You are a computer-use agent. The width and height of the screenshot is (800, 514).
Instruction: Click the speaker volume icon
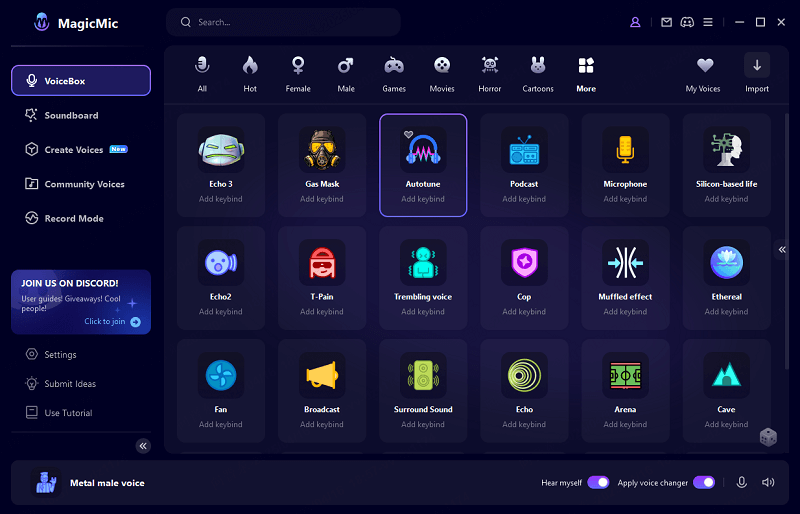(768, 482)
